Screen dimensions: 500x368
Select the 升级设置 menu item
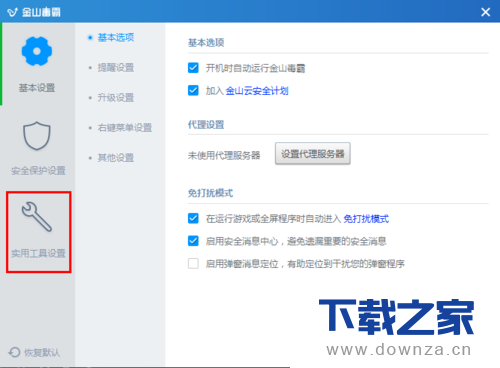[116, 98]
